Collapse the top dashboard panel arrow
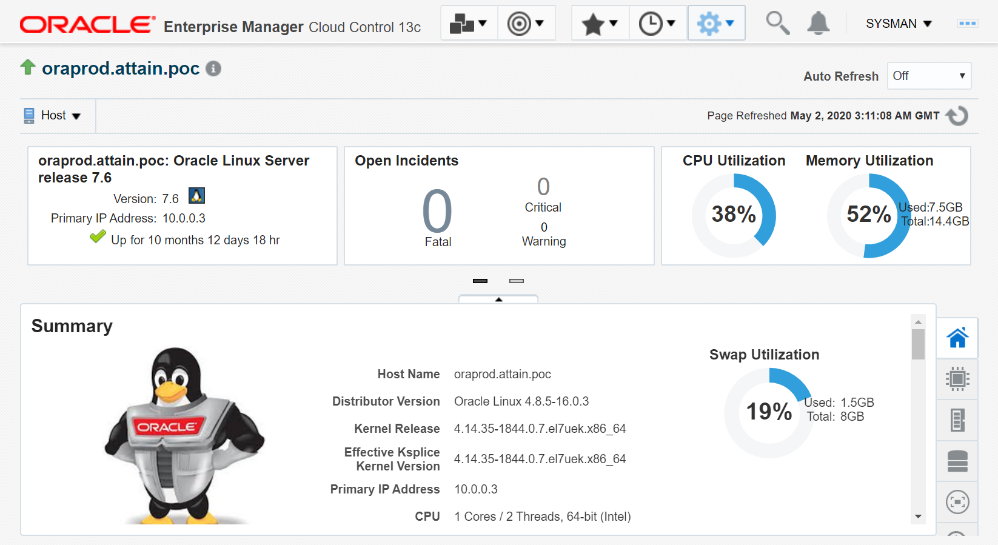998x545 pixels. (498, 299)
